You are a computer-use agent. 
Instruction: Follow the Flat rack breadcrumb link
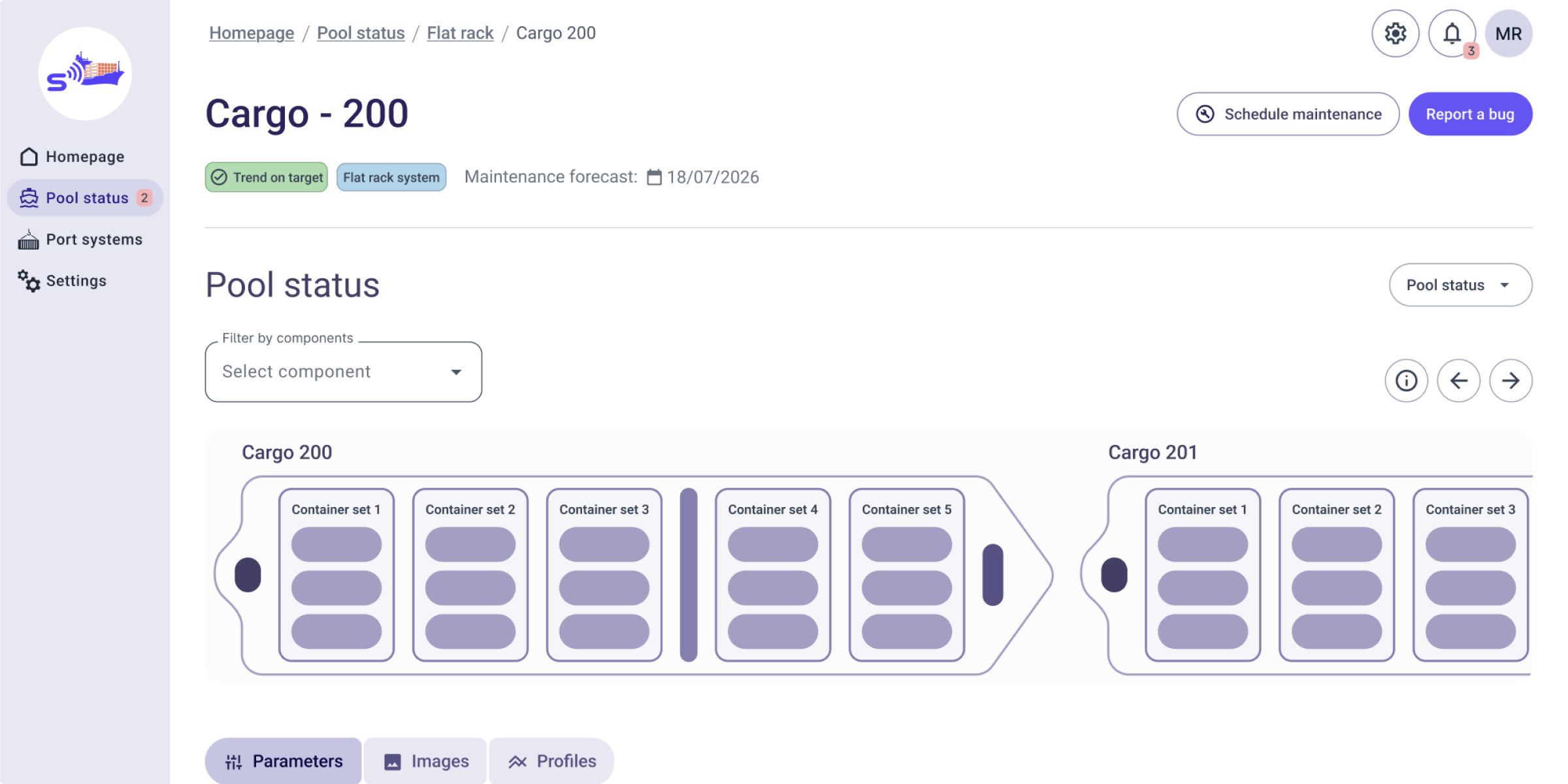pyautogui.click(x=460, y=33)
